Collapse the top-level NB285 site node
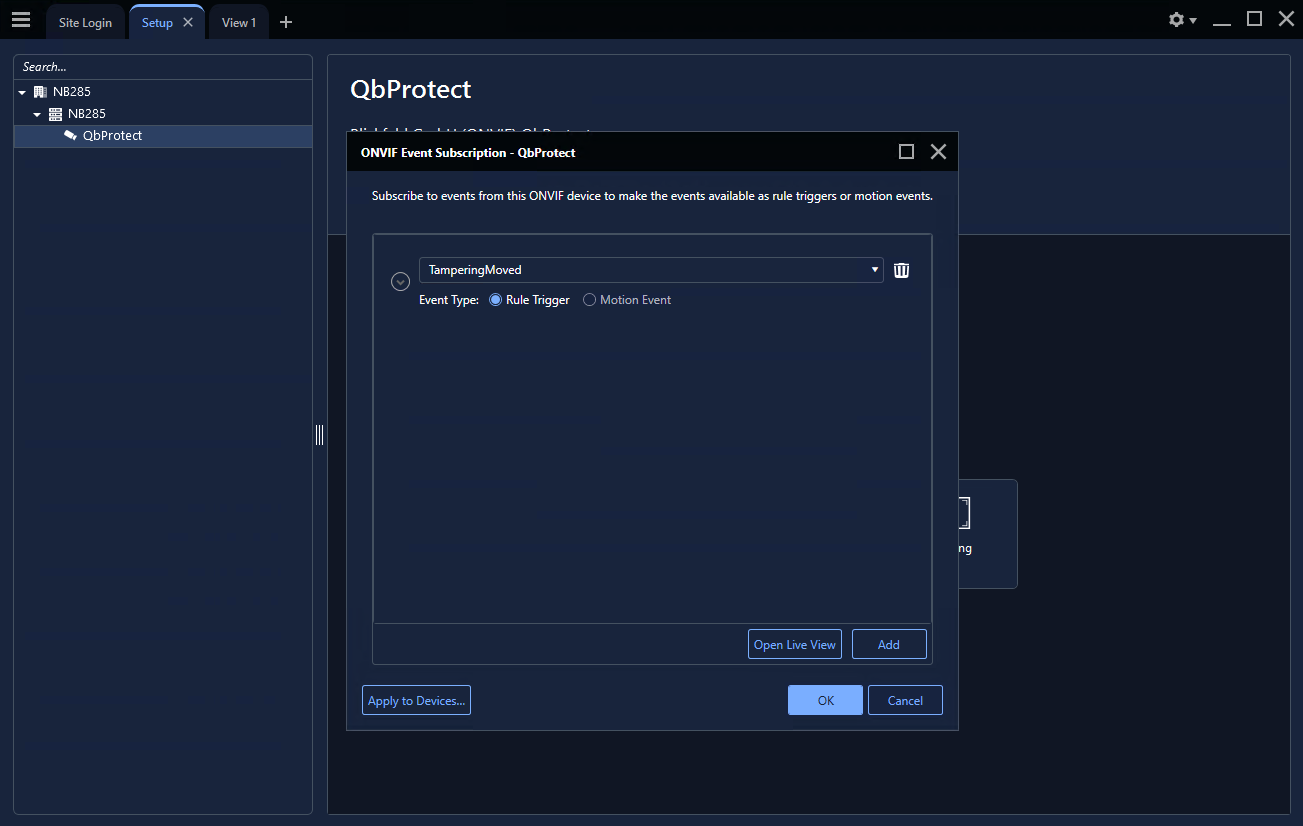The image size is (1303, 826). tap(22, 92)
